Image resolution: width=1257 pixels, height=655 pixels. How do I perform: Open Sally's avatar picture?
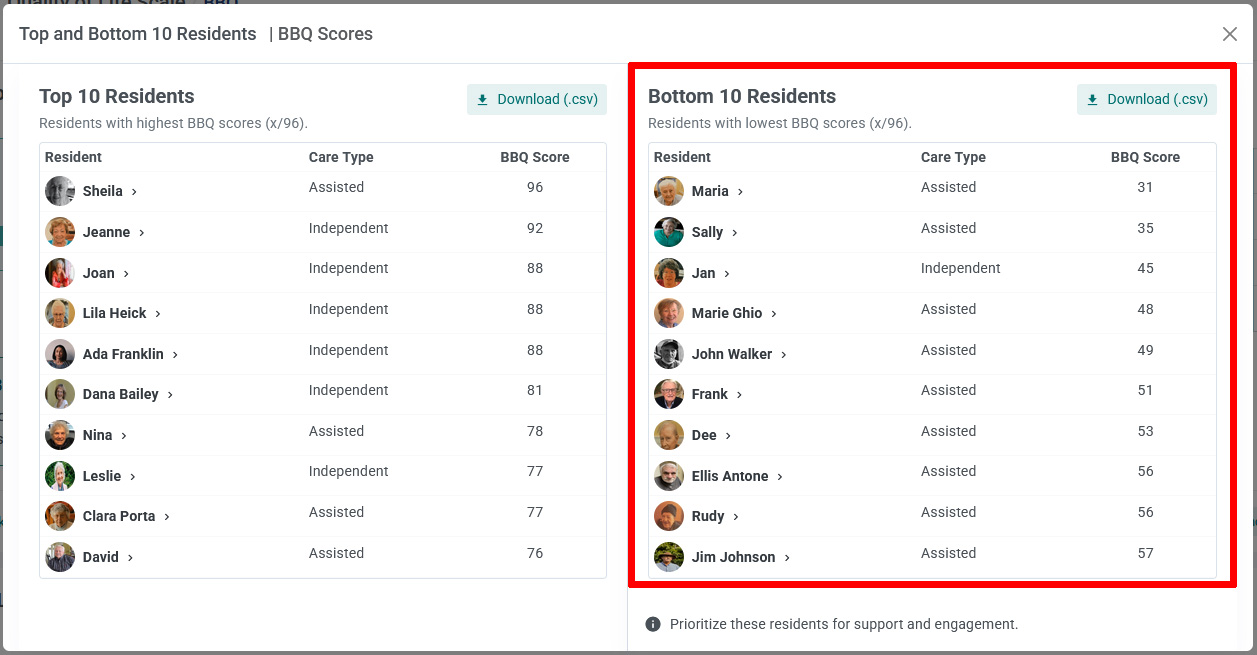[x=669, y=232]
